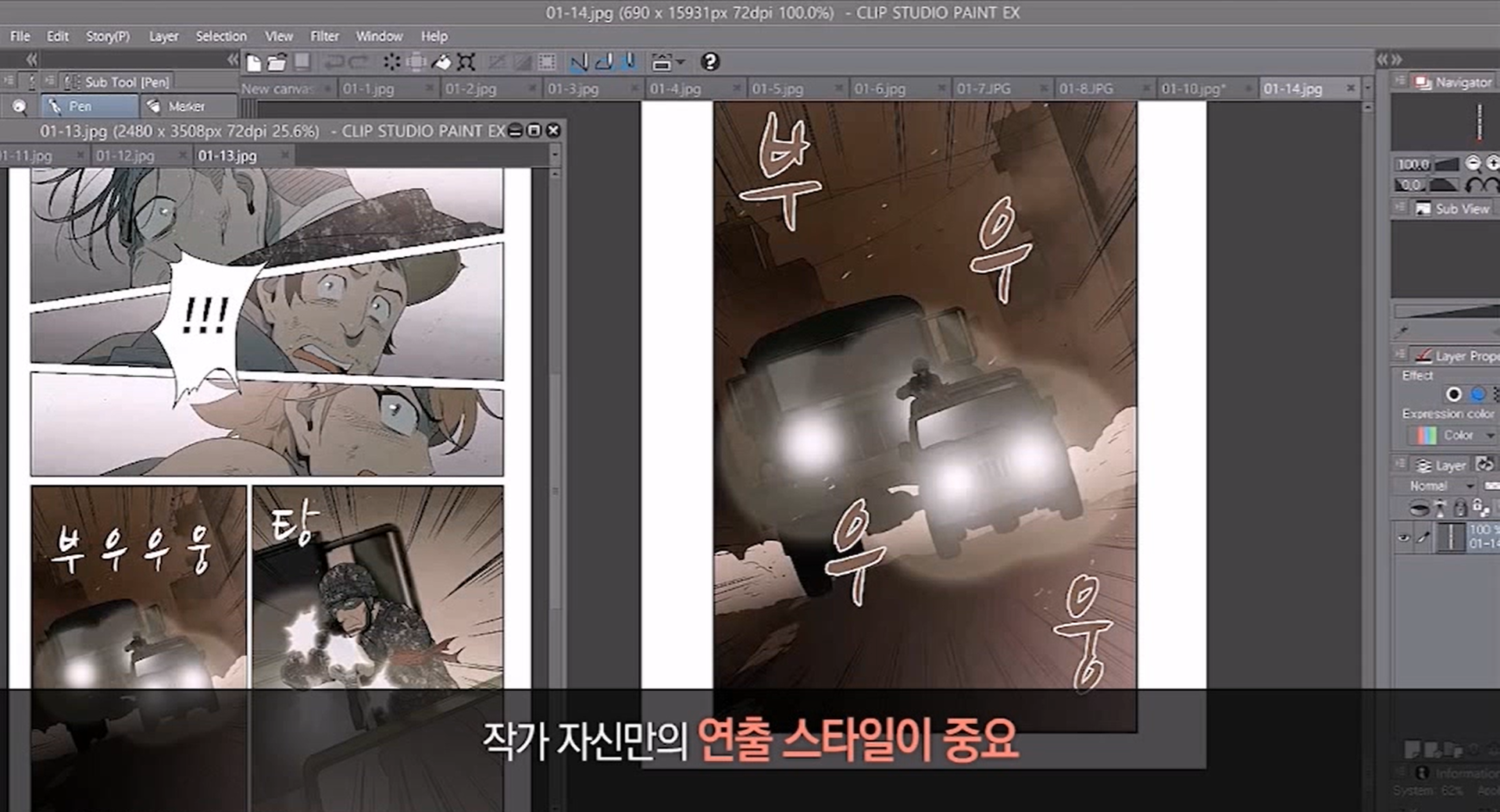Click the magnifier tool icon beside Pen

(20, 106)
